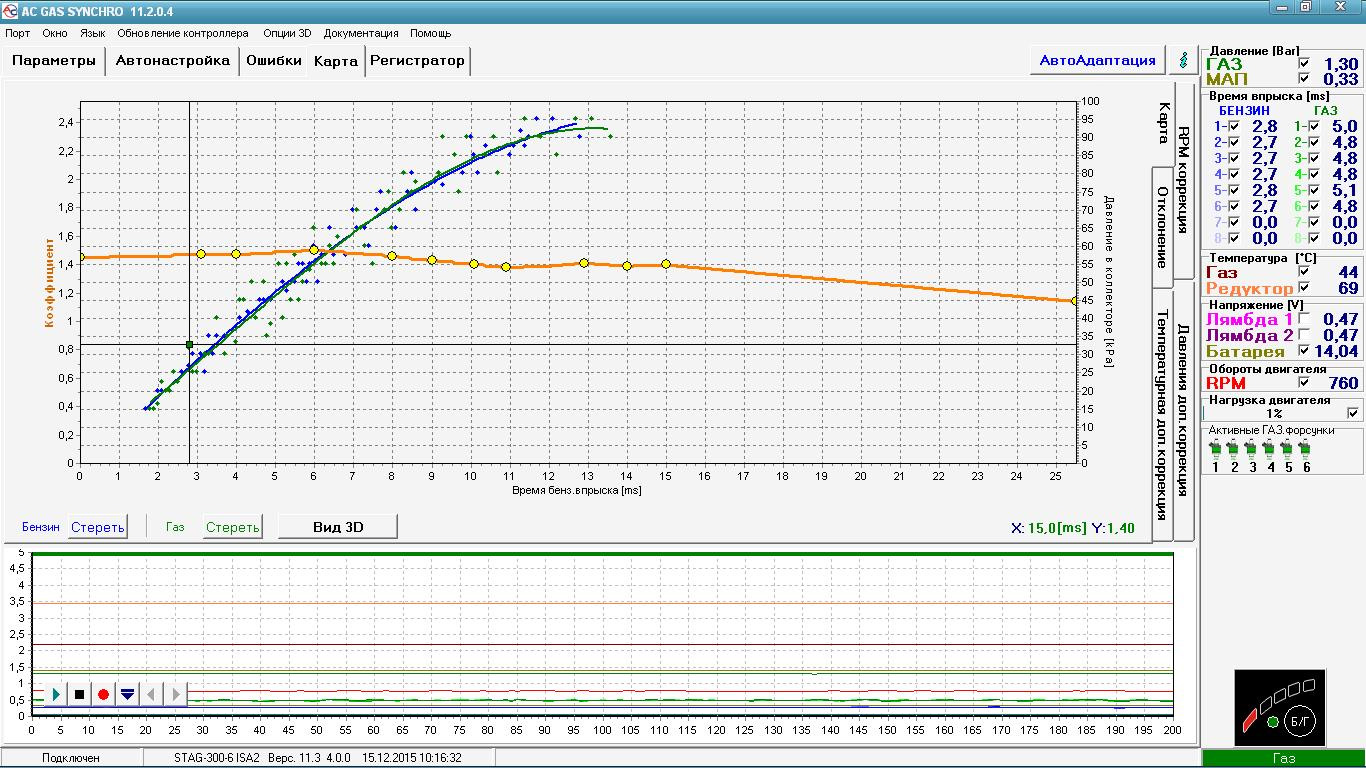This screenshot has width=1366, height=768.
Task: Click the blue down-triangle load button in oscilloscope
Action: coord(127,694)
